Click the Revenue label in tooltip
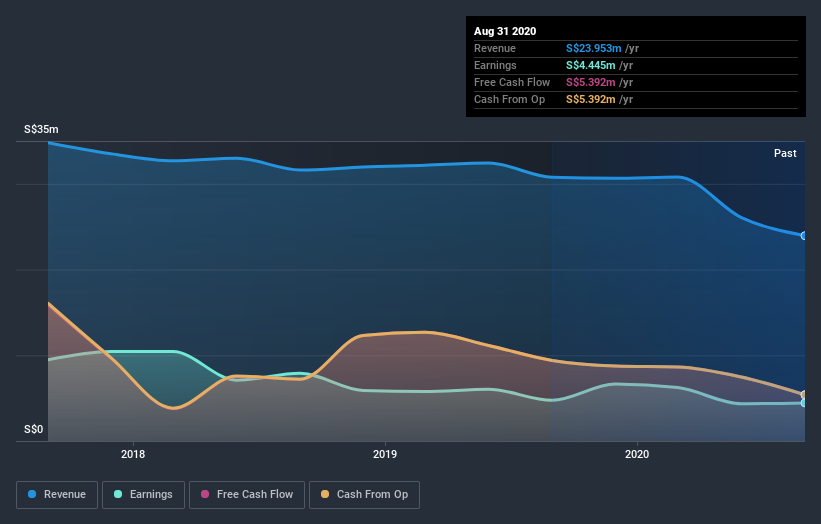Image resolution: width=821 pixels, height=524 pixels. tap(495, 48)
